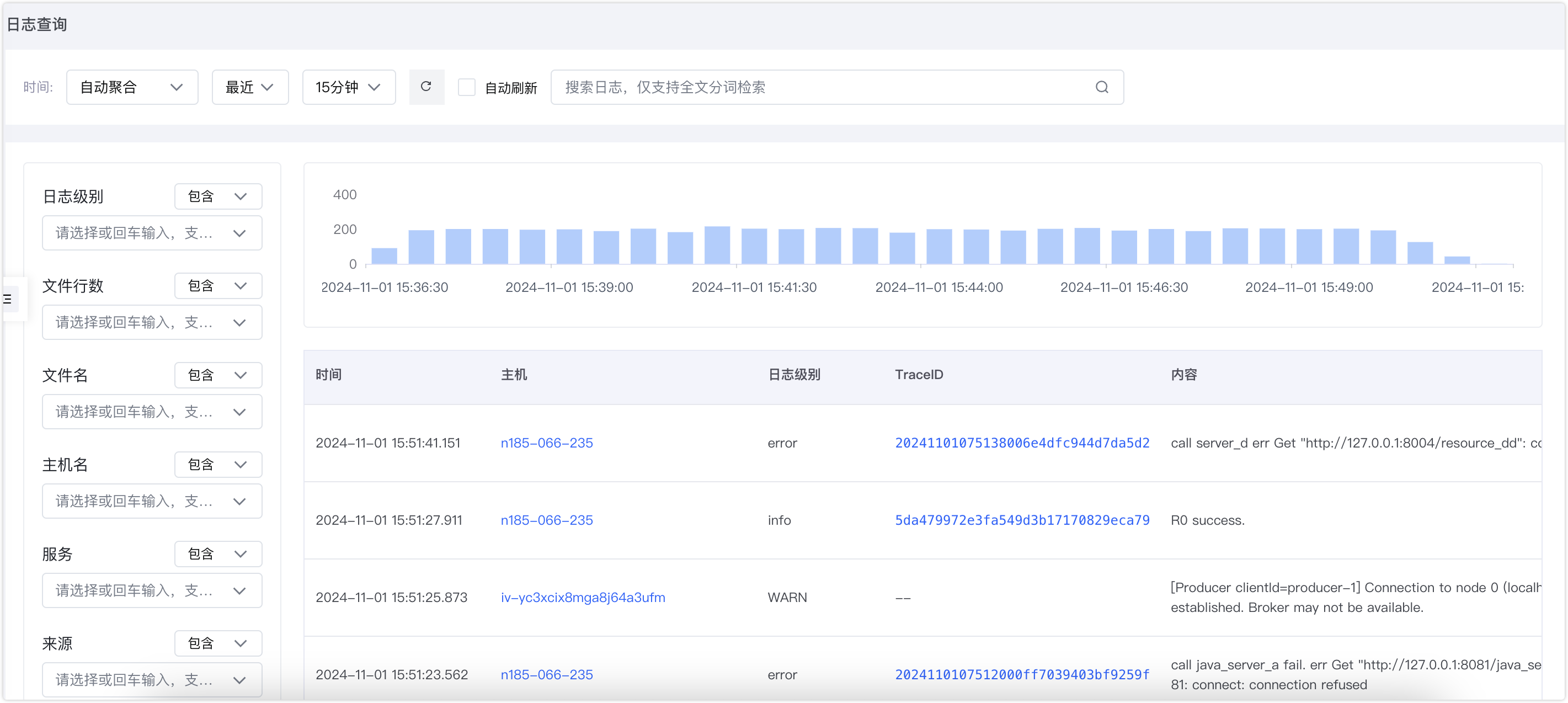Click the info level cell
This screenshot has width=1568, height=703.
pos(779,520)
